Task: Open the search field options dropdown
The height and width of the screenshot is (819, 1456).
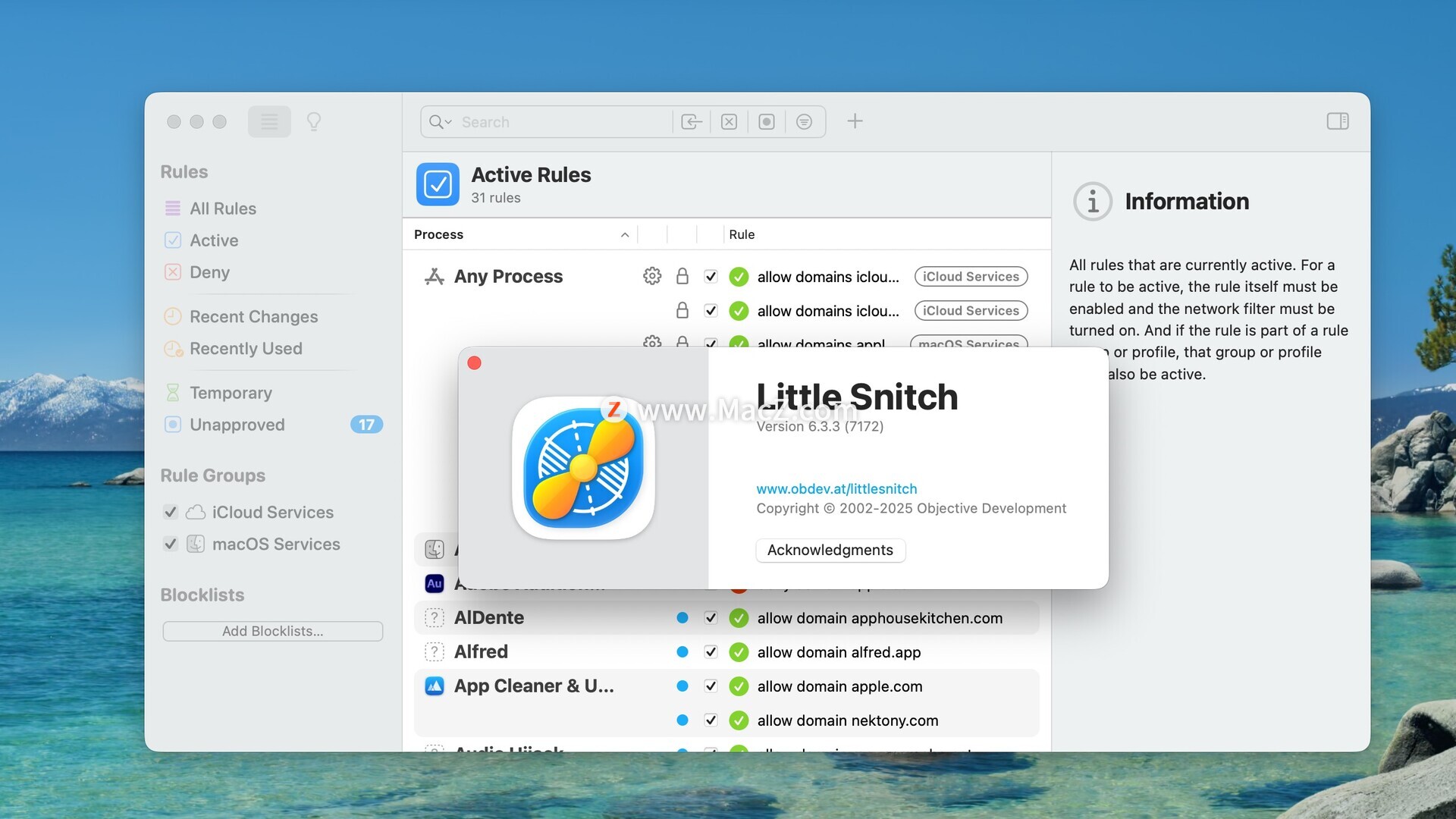Action: click(x=440, y=121)
